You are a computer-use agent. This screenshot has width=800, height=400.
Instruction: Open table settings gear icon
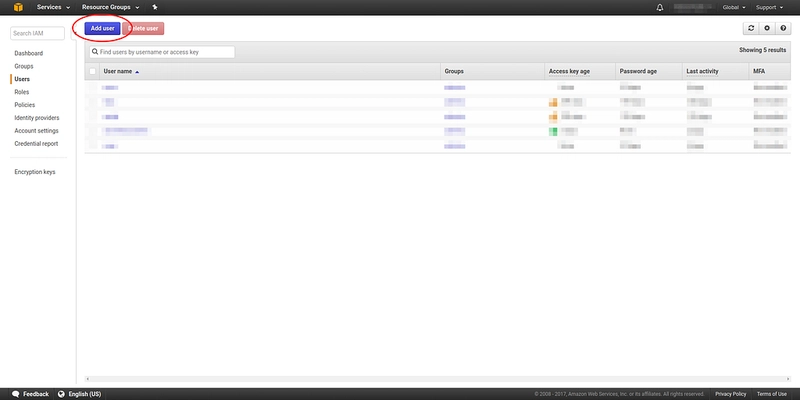click(767, 29)
